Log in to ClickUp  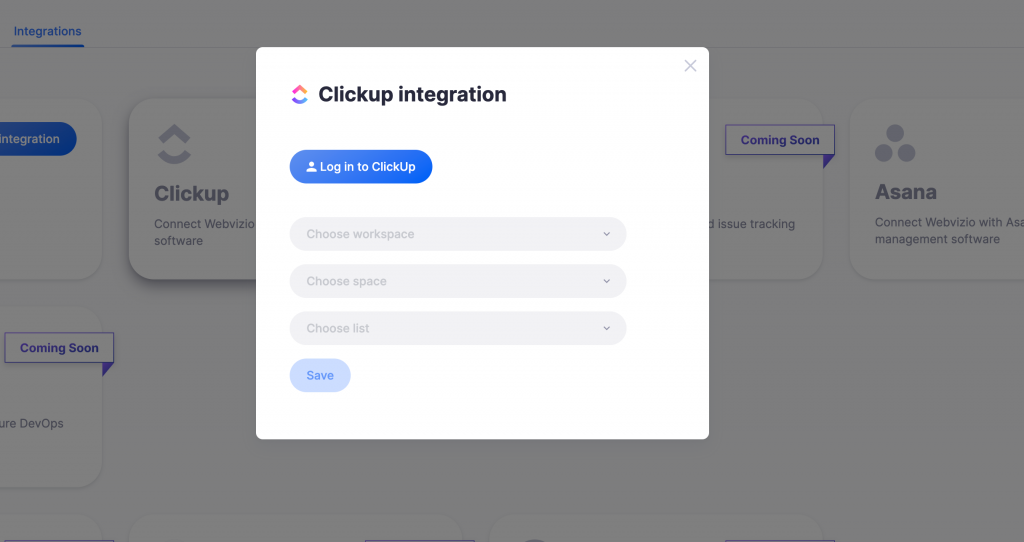(x=360, y=167)
